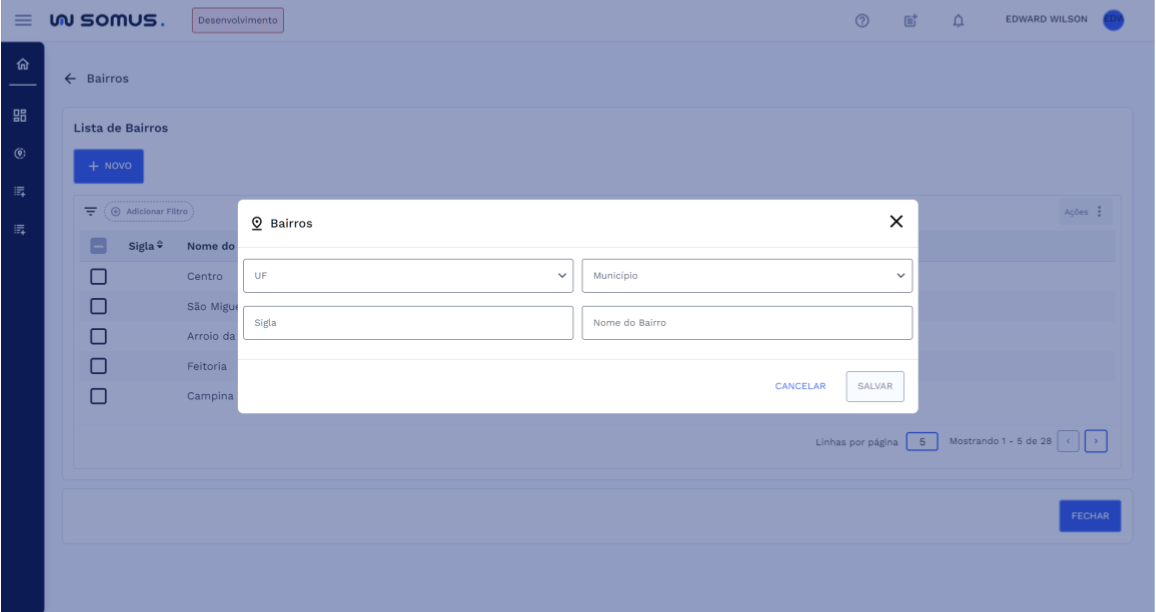Check the box for Centro row
Image resolution: width=1156 pixels, height=612 pixels.
98,277
